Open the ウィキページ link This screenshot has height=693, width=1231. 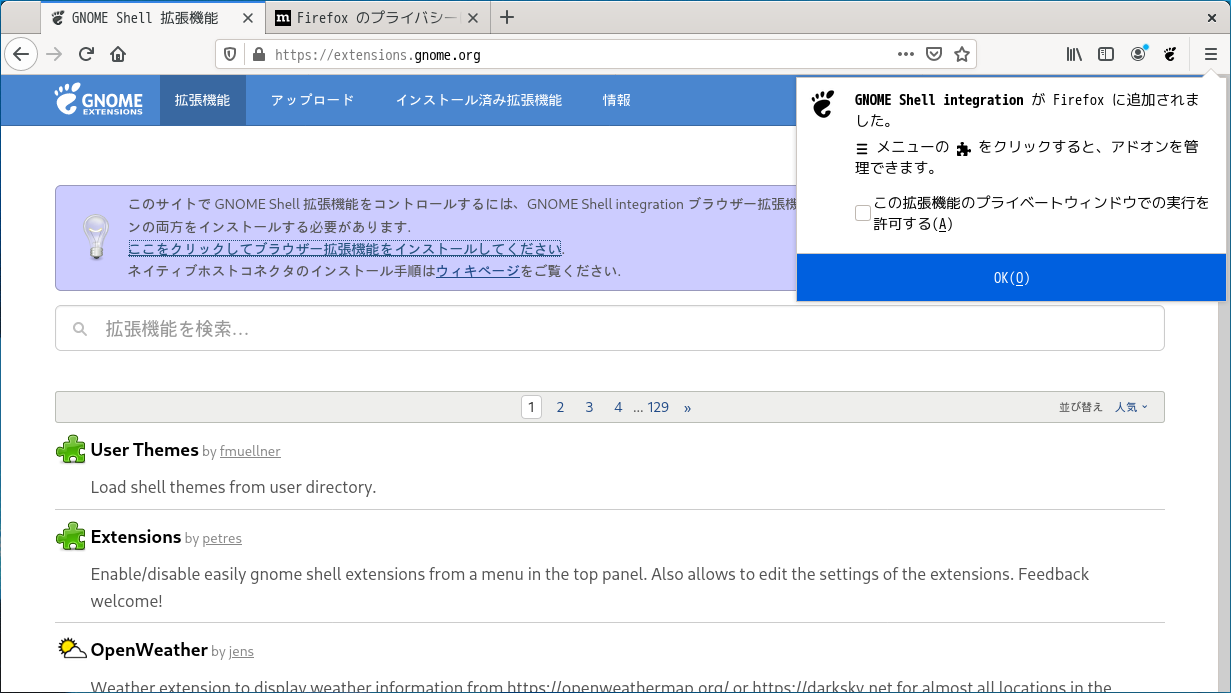[477, 271]
